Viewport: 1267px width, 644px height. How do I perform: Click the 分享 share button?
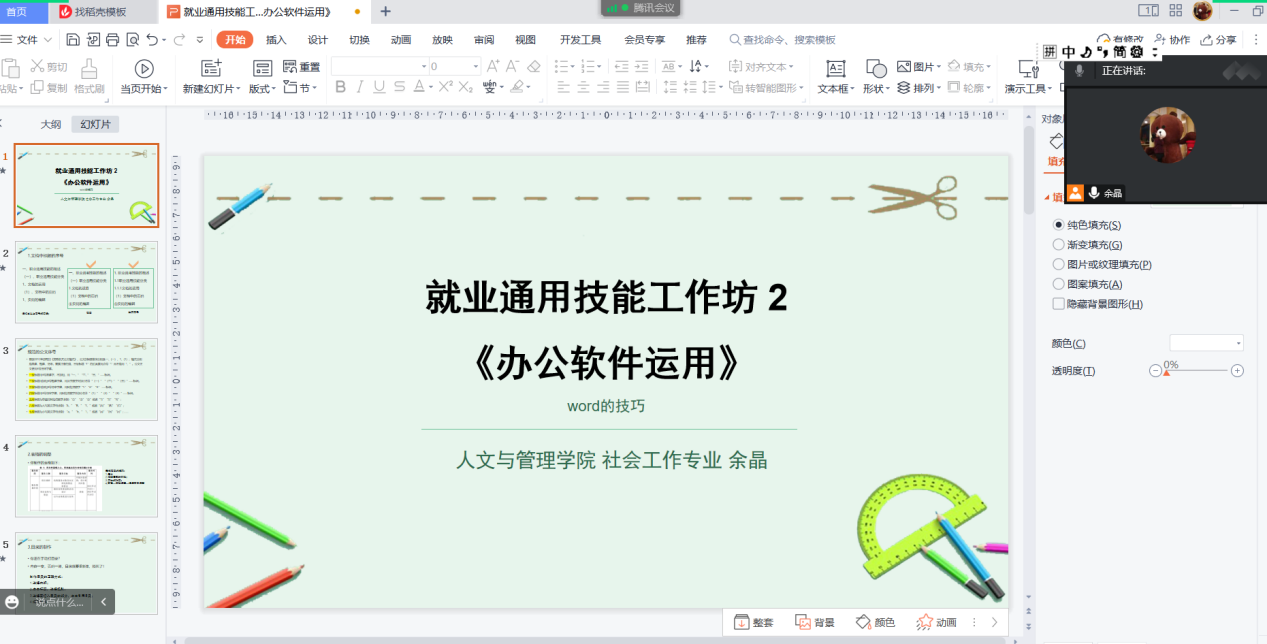tap(1218, 40)
